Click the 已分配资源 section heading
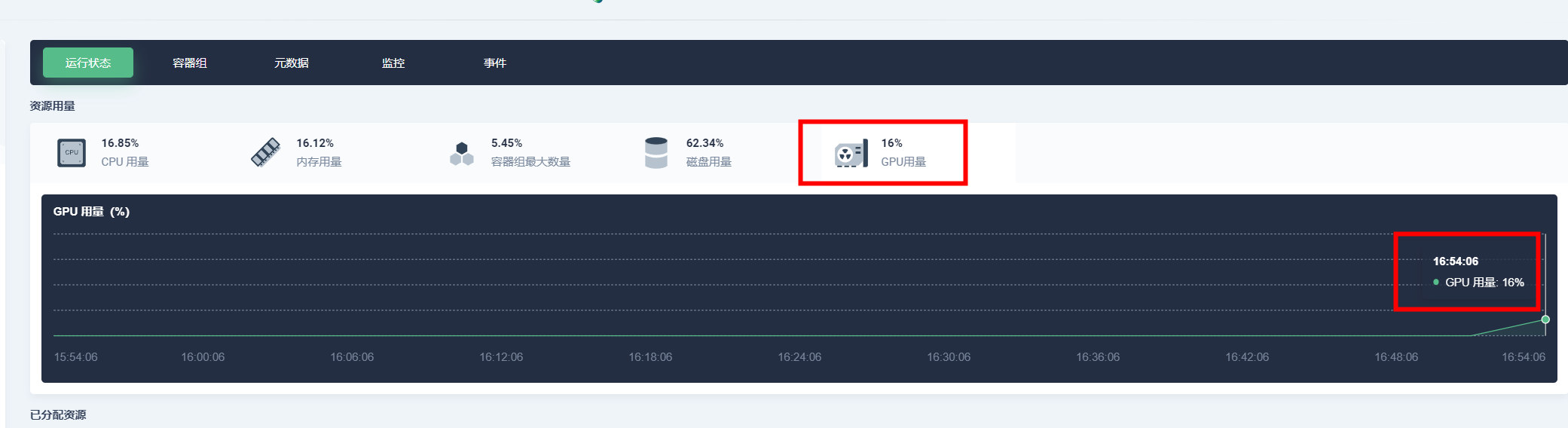The height and width of the screenshot is (428, 1568). (x=58, y=415)
